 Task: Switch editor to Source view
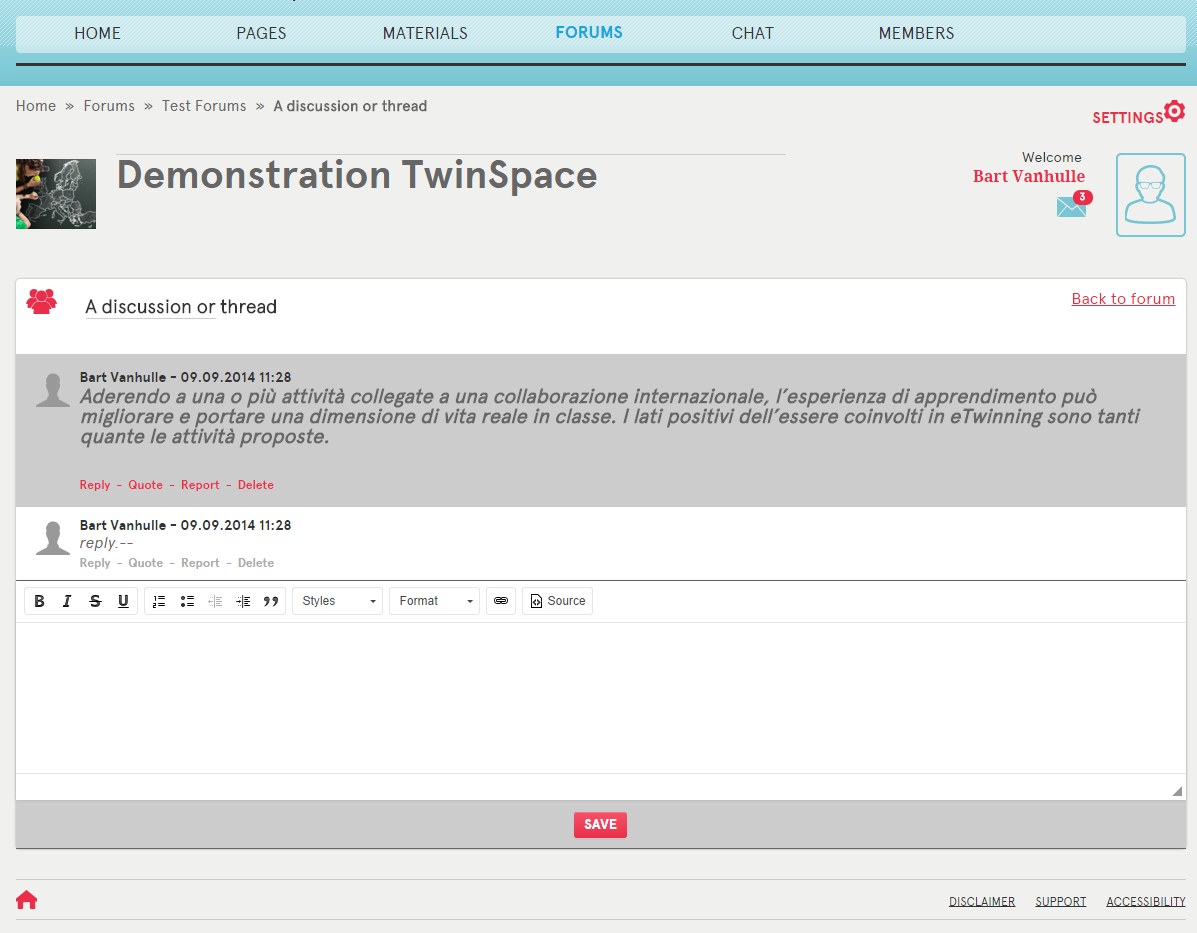pos(557,601)
